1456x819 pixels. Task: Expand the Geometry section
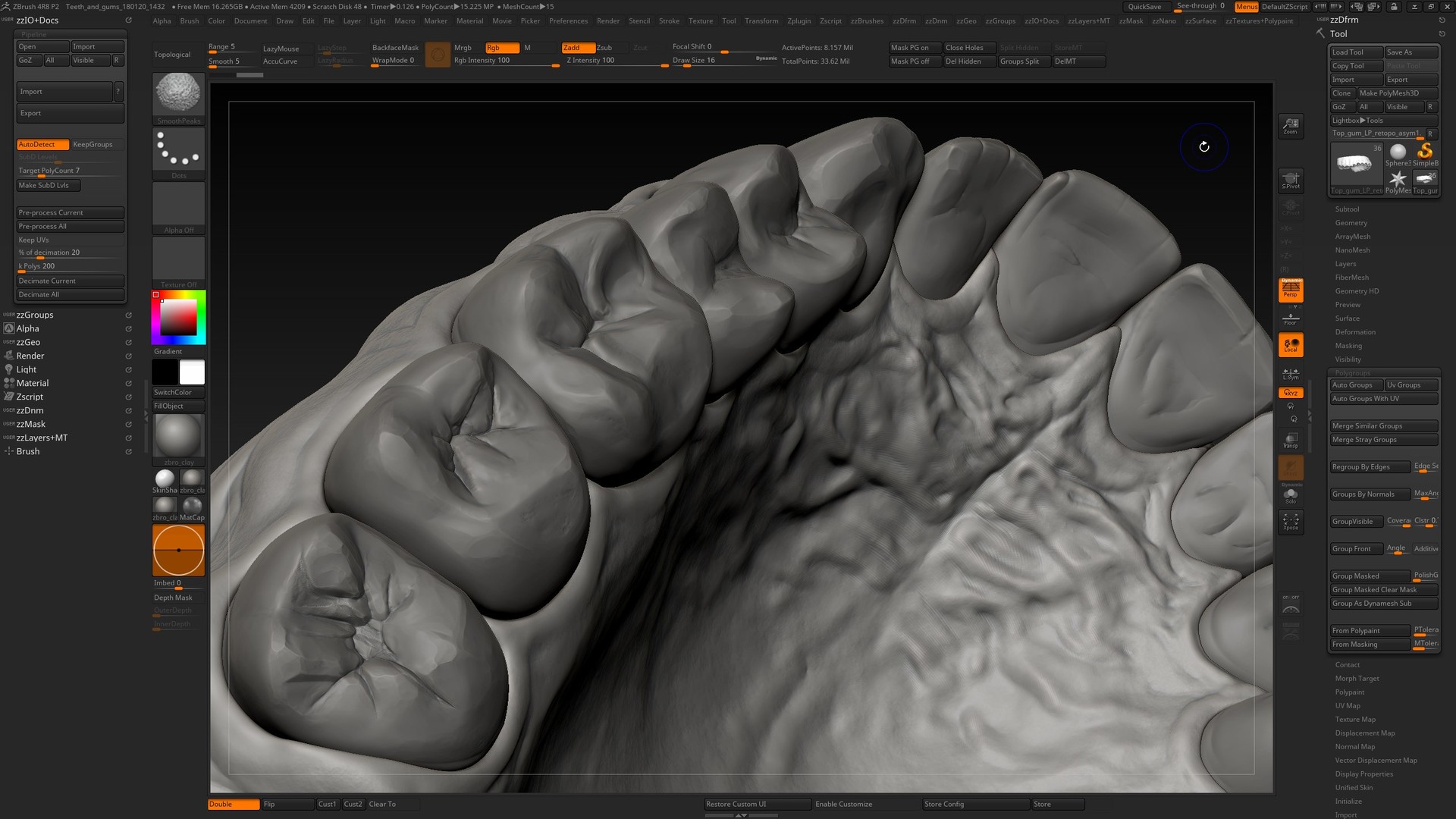(x=1351, y=223)
